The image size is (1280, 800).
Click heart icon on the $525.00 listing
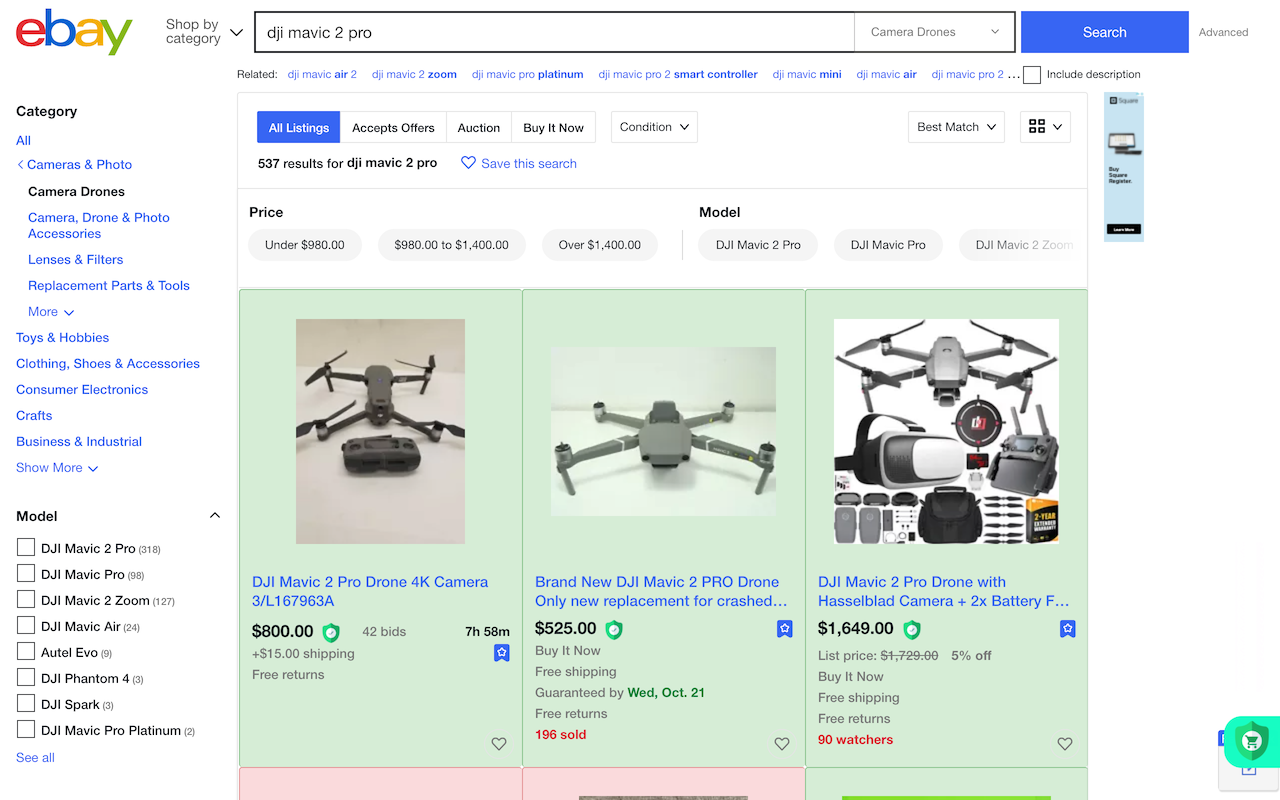click(782, 744)
